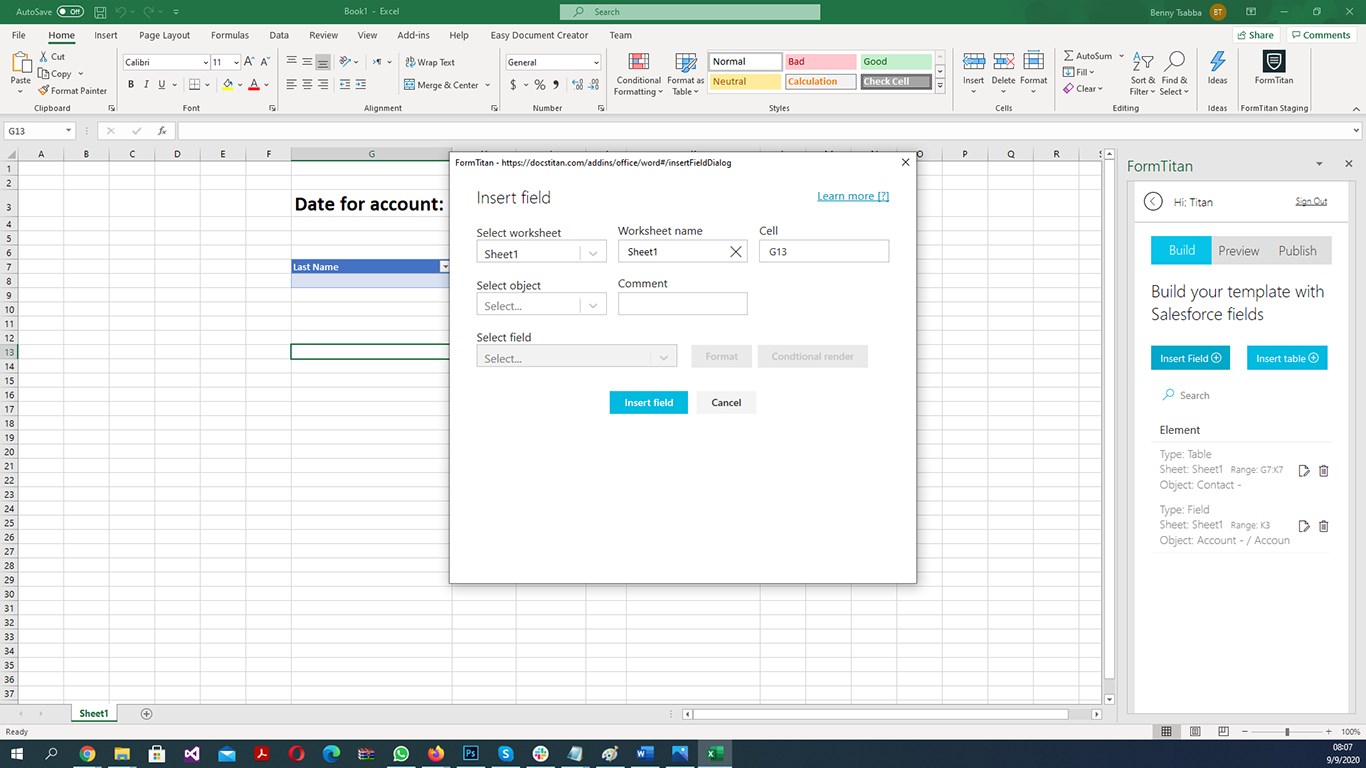Click the Cell input field showing G13

[823, 252]
